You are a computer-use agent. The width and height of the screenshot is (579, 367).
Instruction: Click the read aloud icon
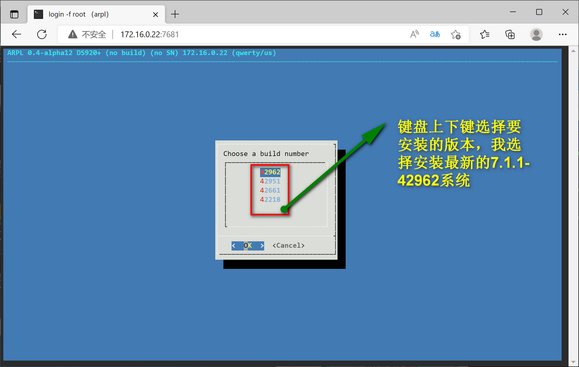414,34
